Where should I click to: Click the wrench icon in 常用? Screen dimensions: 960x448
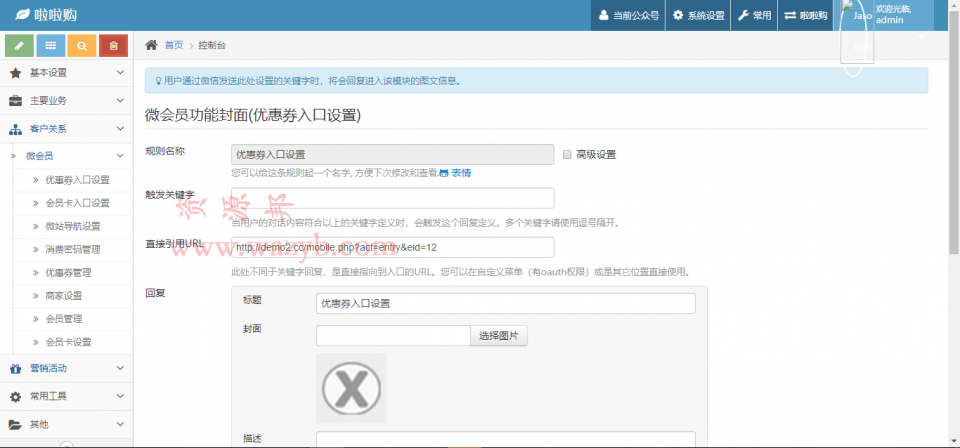tap(743, 15)
